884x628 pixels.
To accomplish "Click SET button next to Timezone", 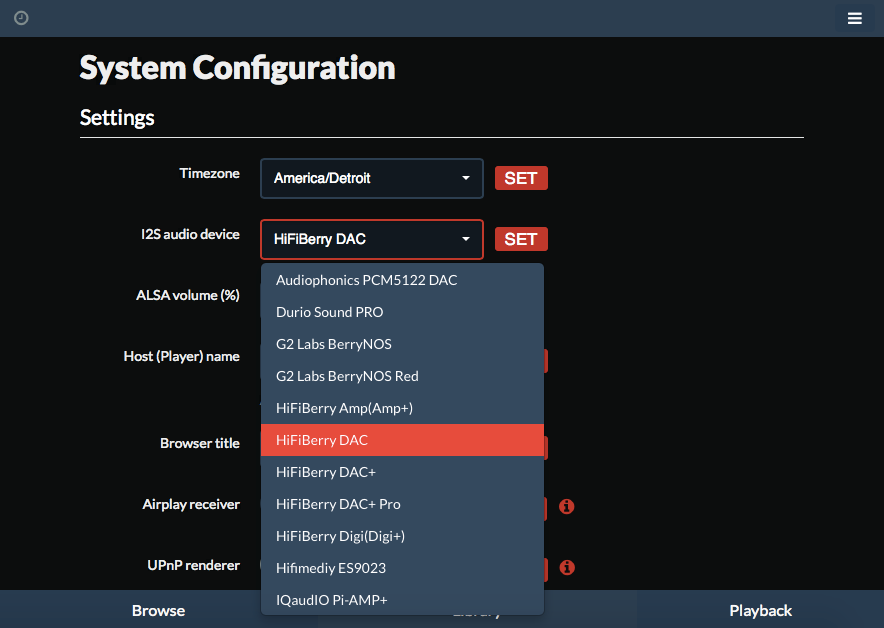I will [x=521, y=178].
